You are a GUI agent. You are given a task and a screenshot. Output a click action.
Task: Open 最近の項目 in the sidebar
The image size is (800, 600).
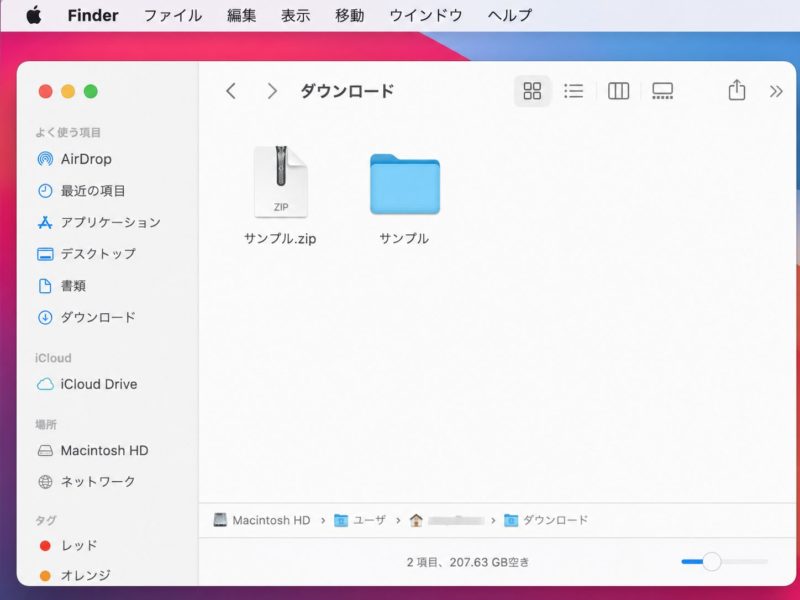click(x=82, y=191)
